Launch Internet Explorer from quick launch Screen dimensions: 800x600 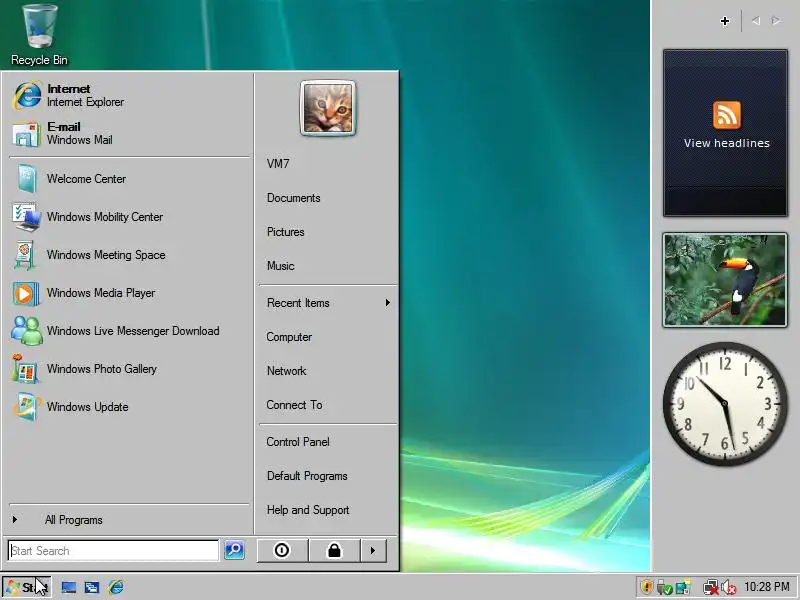pyautogui.click(x=116, y=587)
